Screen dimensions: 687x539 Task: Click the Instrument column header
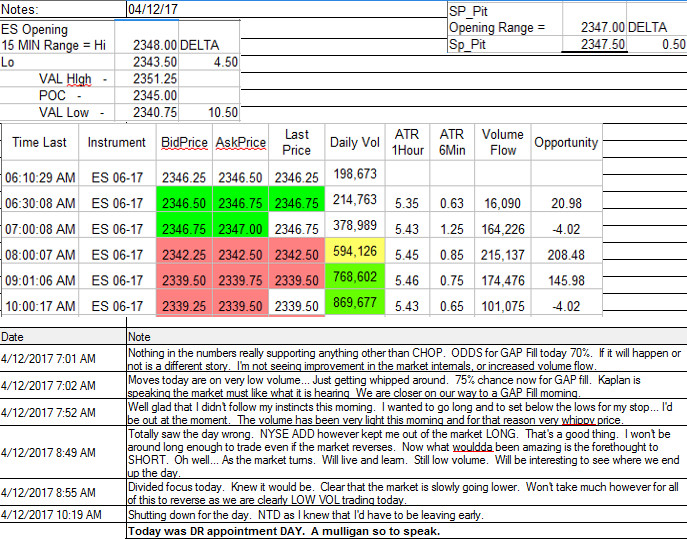[x=117, y=142]
